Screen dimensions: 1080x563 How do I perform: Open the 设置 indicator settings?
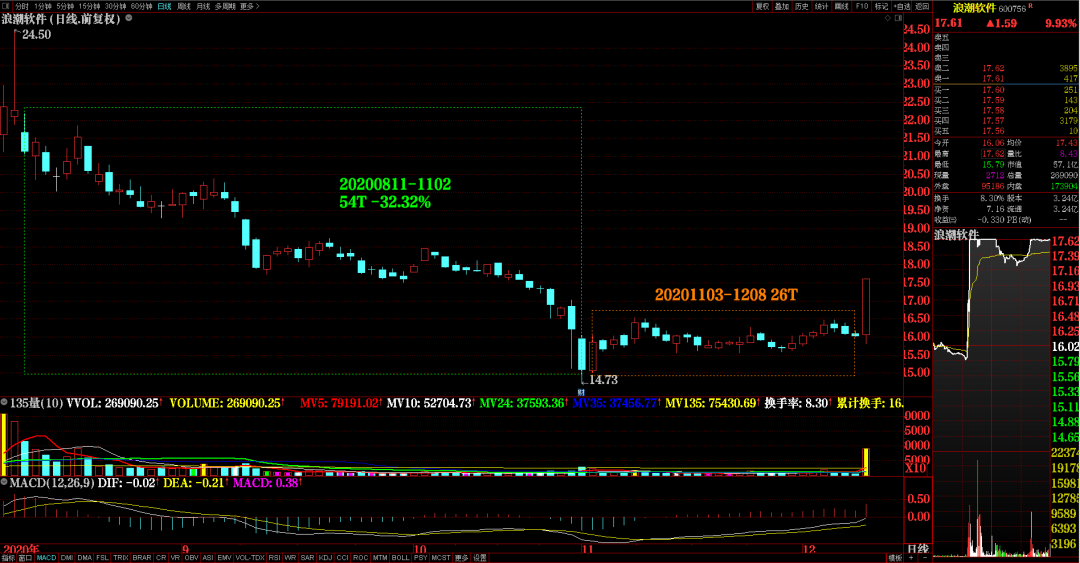[x=480, y=557]
